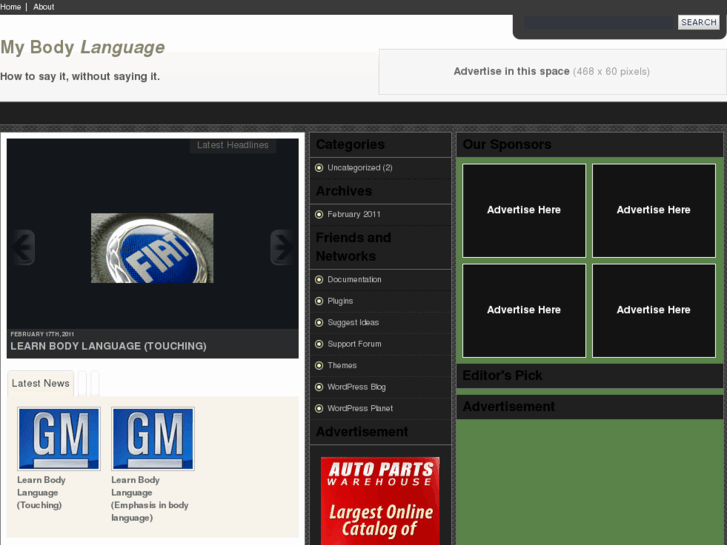Click the bullet icon beside Suggest Ideas
727x545 pixels.
click(319, 322)
